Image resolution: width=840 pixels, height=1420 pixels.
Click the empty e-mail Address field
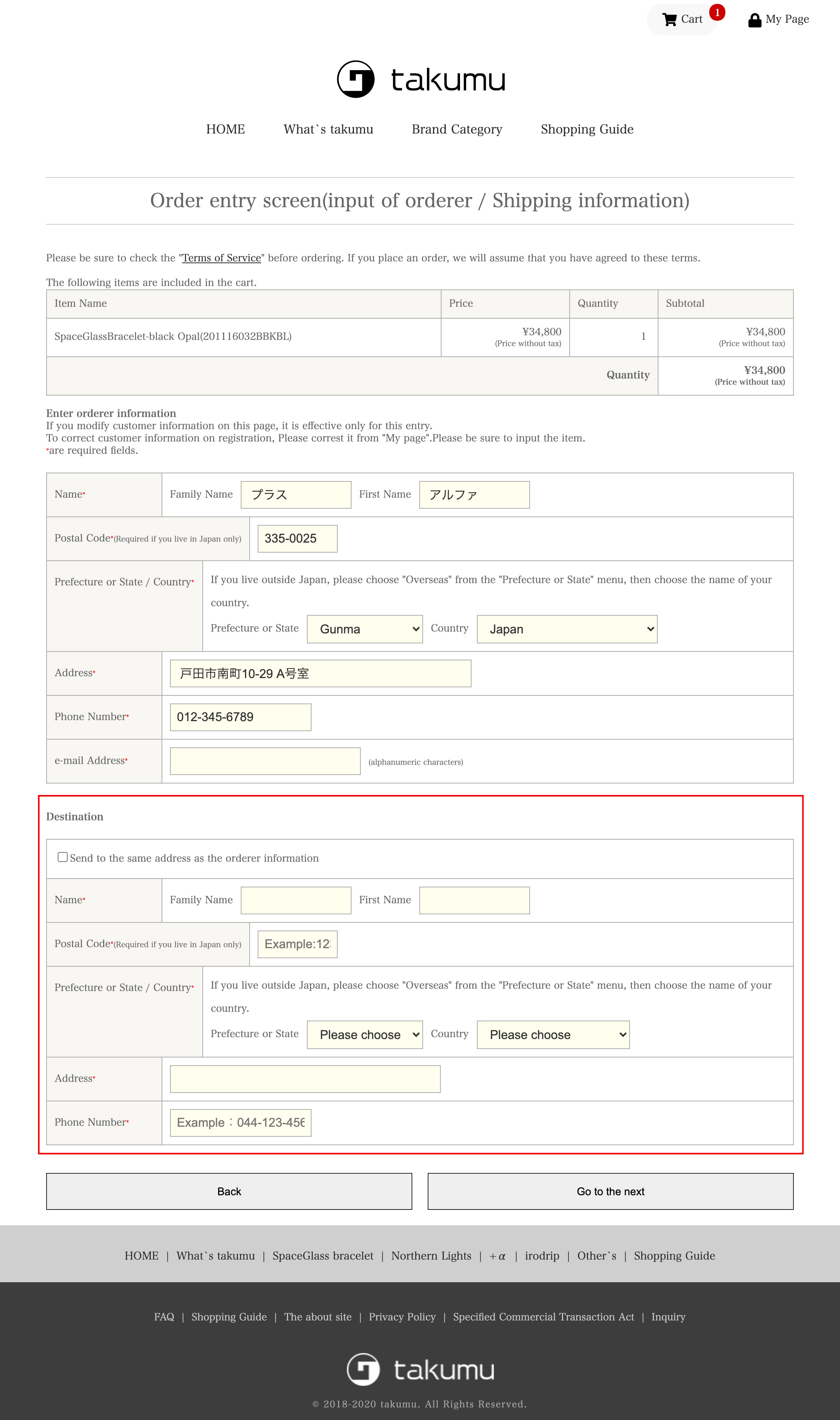click(x=265, y=761)
